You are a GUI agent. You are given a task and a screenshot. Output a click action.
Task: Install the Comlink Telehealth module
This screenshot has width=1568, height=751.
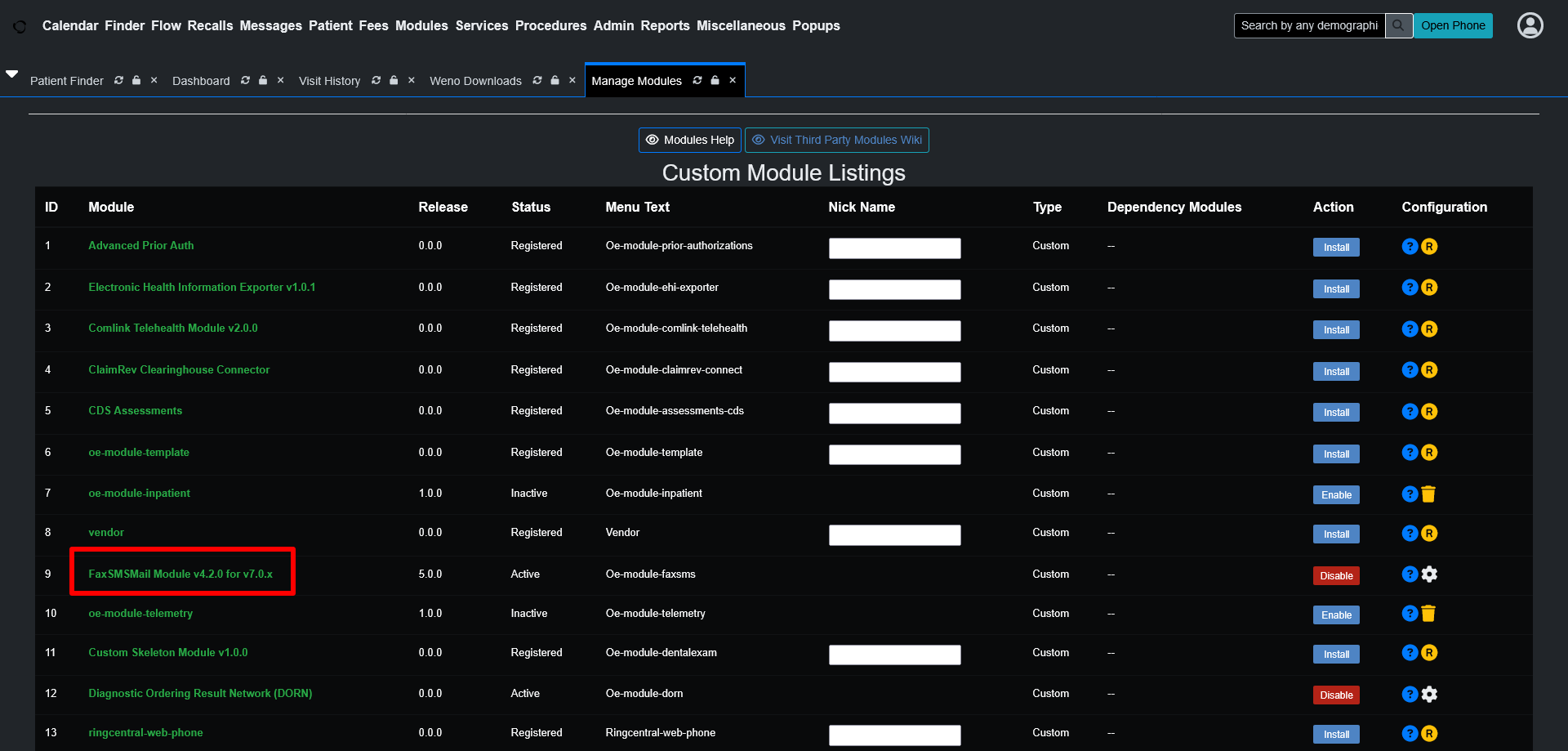[1336, 329]
